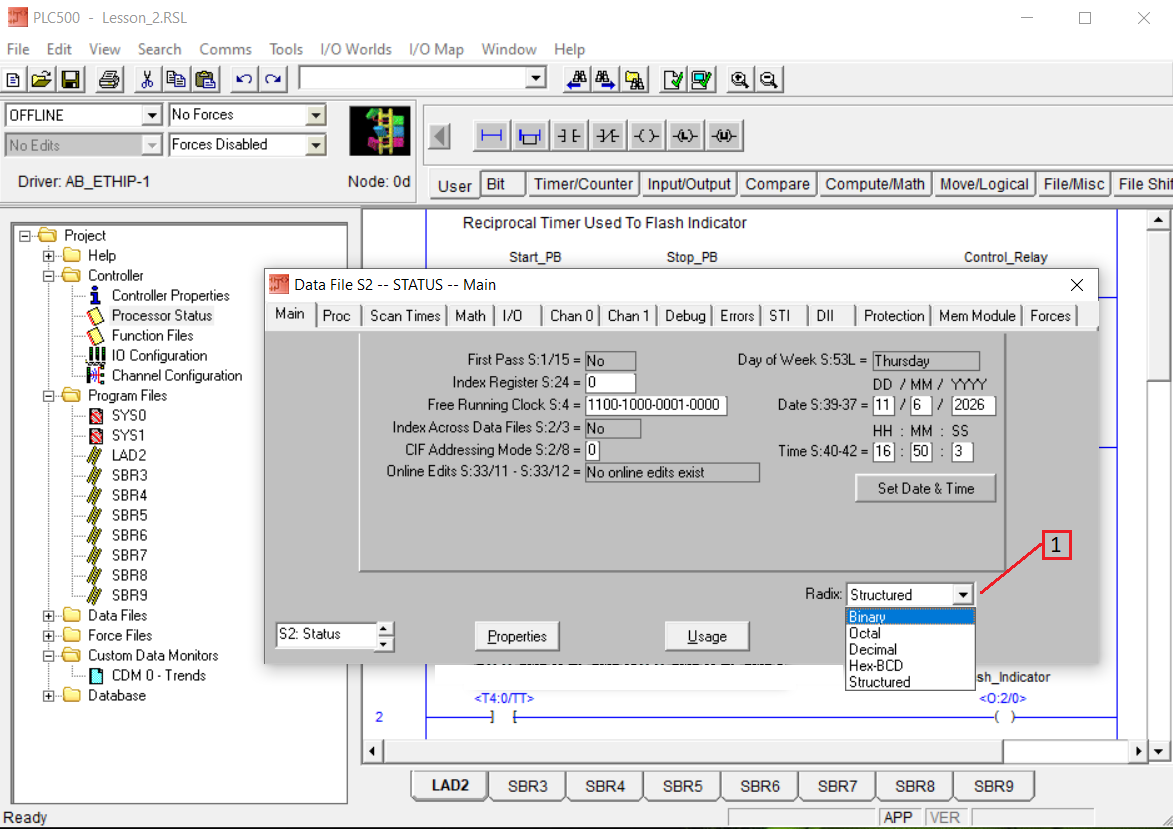Switch to the SBR5 bottom tab
The image size is (1173, 829).
click(x=682, y=786)
